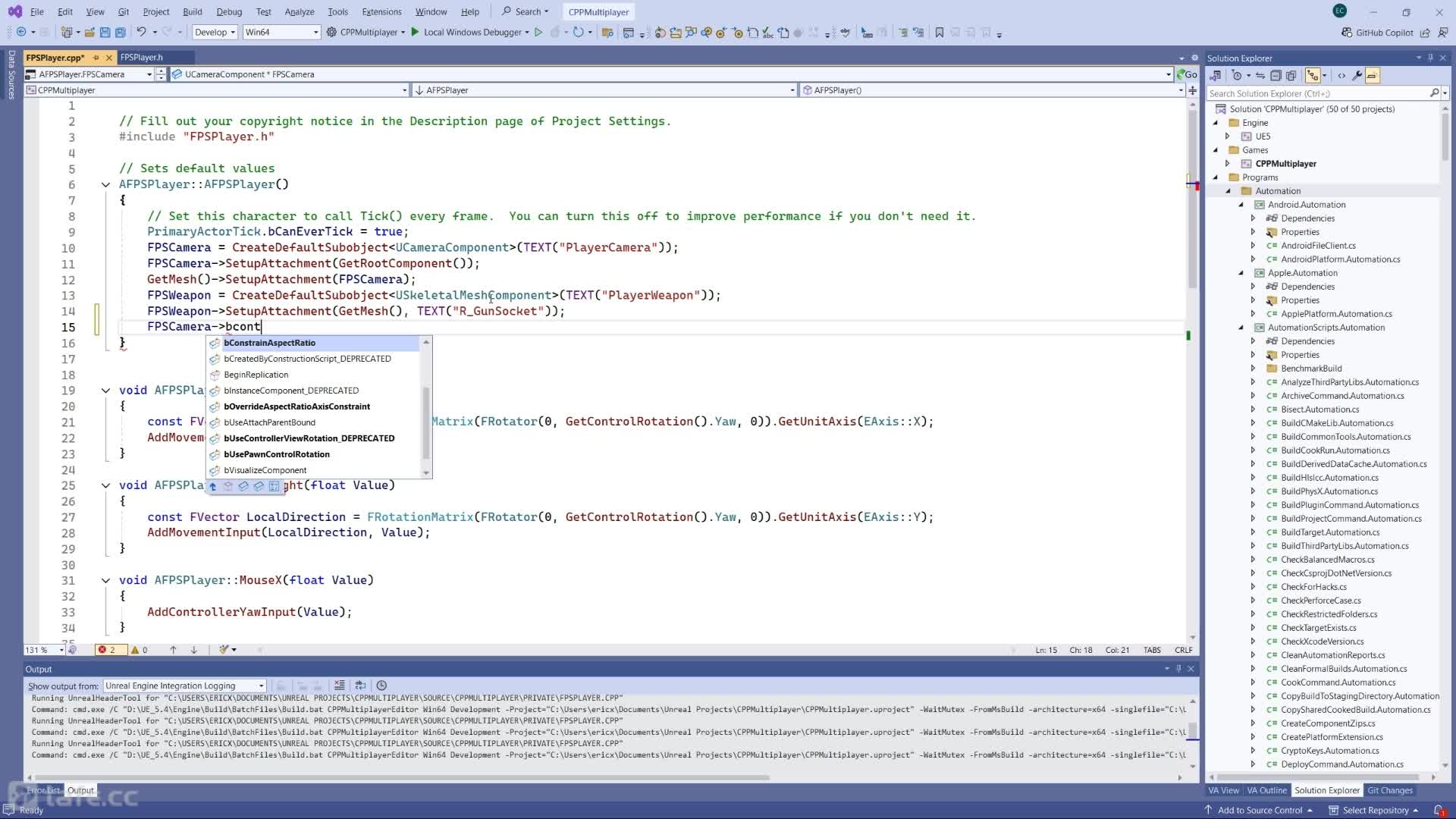Click the spell check abc icon
Screen dimensions: 1456x819
(x=845, y=33)
